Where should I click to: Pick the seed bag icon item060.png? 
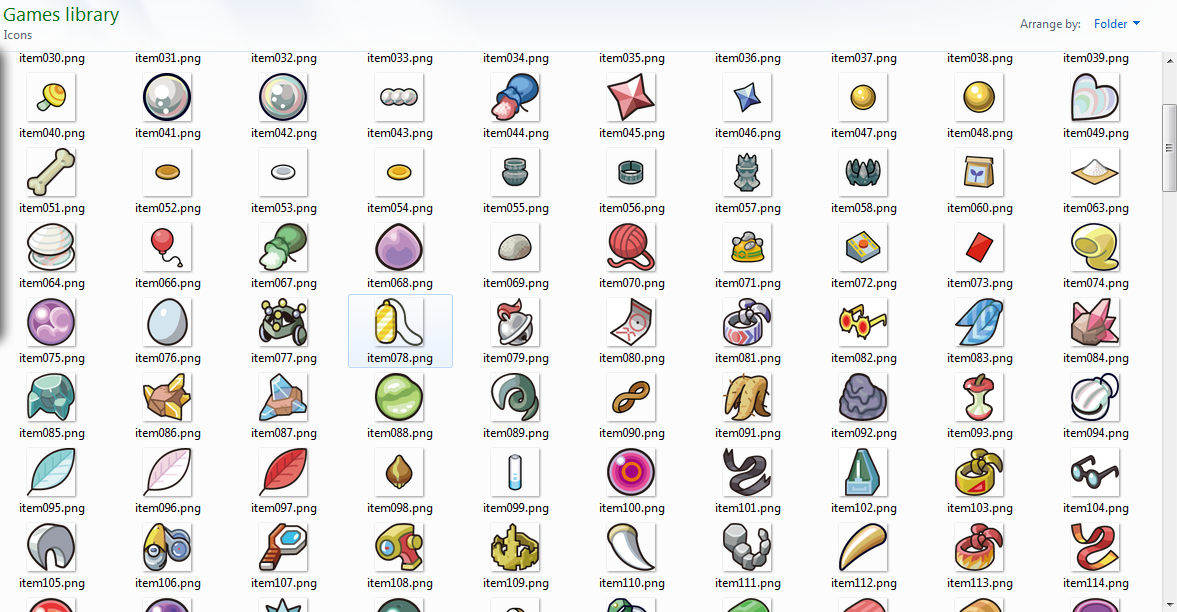(980, 172)
